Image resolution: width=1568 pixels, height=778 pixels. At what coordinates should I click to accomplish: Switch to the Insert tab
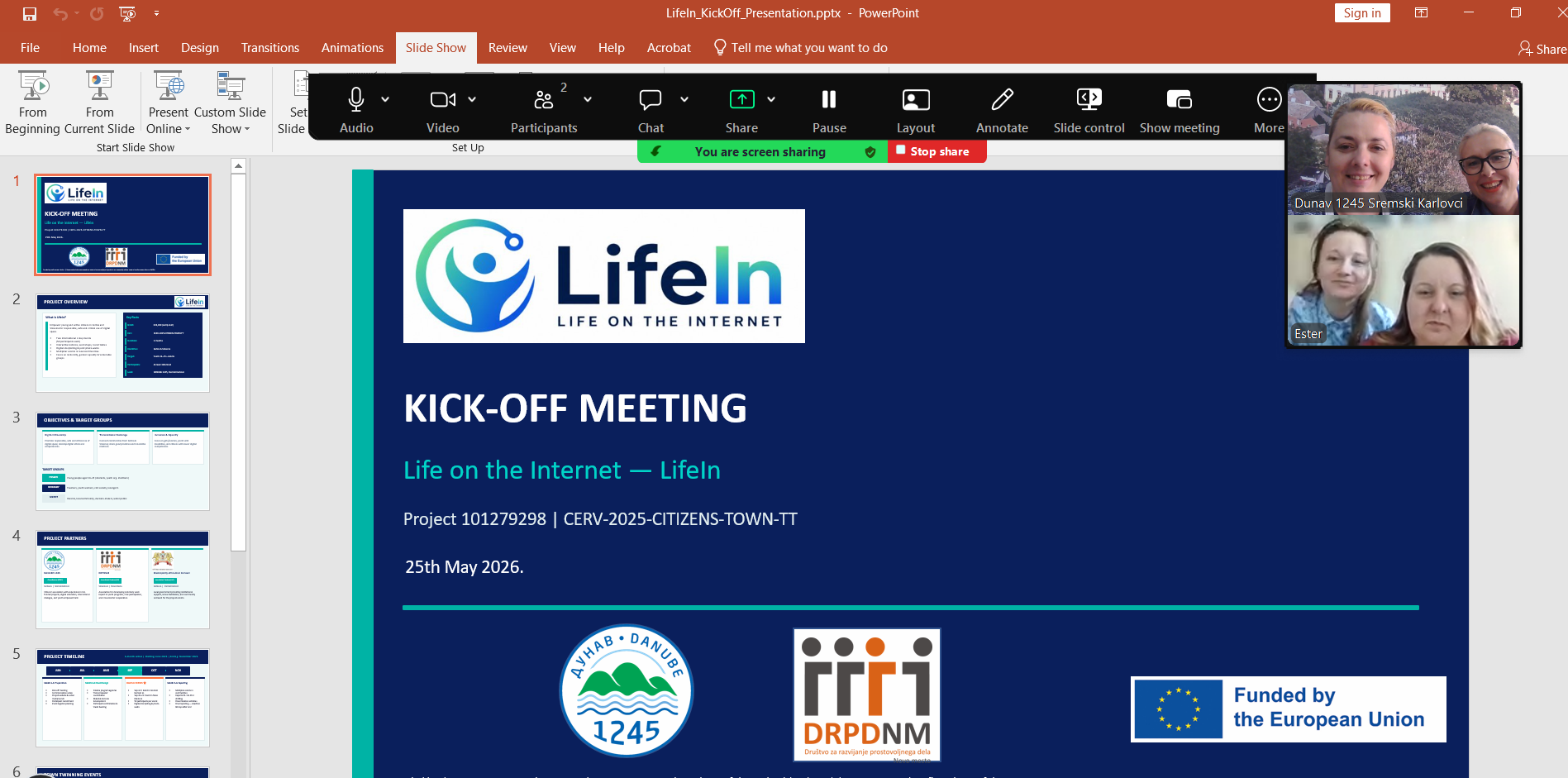tap(144, 48)
